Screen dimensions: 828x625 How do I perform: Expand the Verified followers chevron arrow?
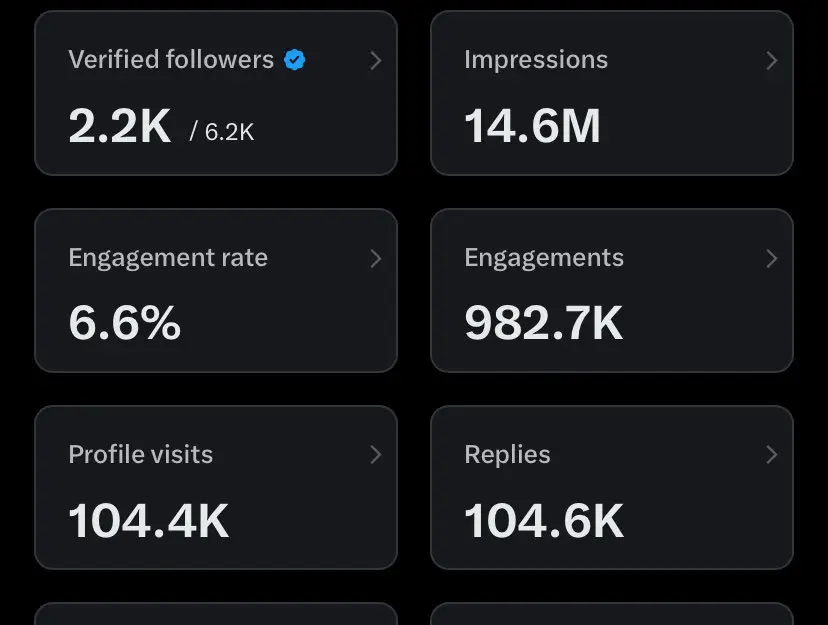376,61
